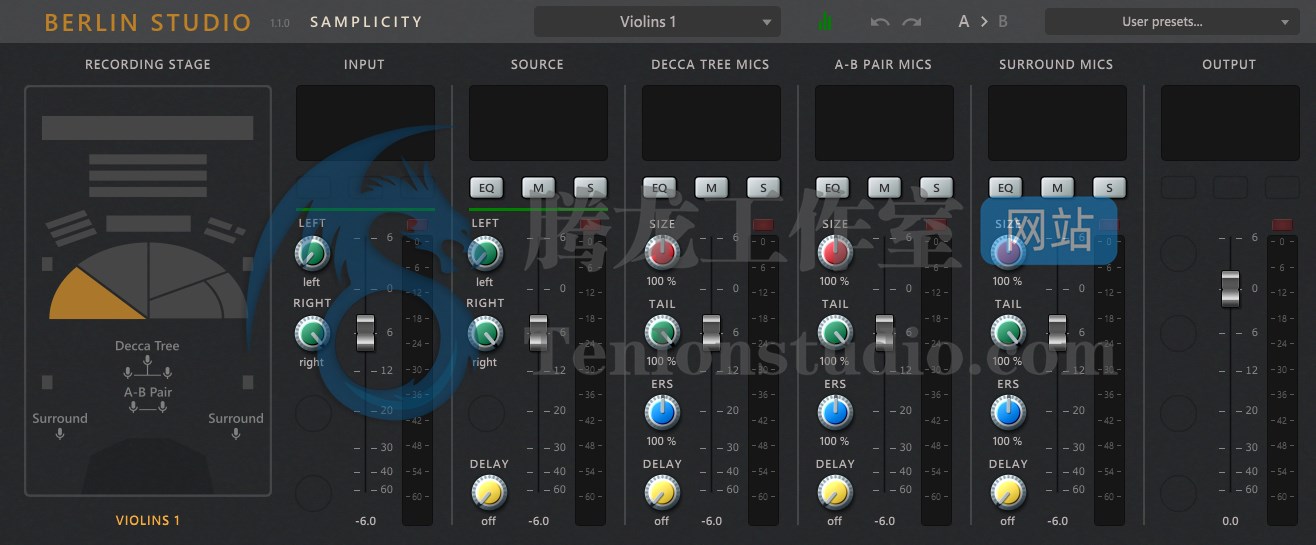
Task: Mute the Surround Mics channel
Action: pyautogui.click(x=1057, y=188)
